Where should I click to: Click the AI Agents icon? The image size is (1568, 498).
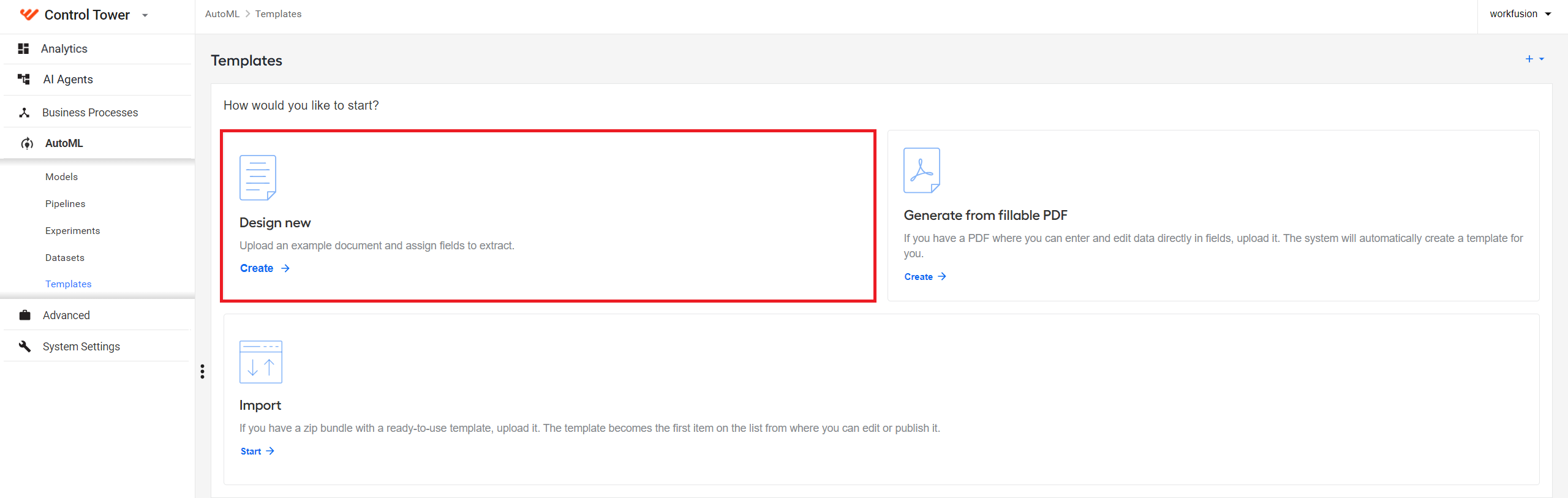[x=24, y=79]
